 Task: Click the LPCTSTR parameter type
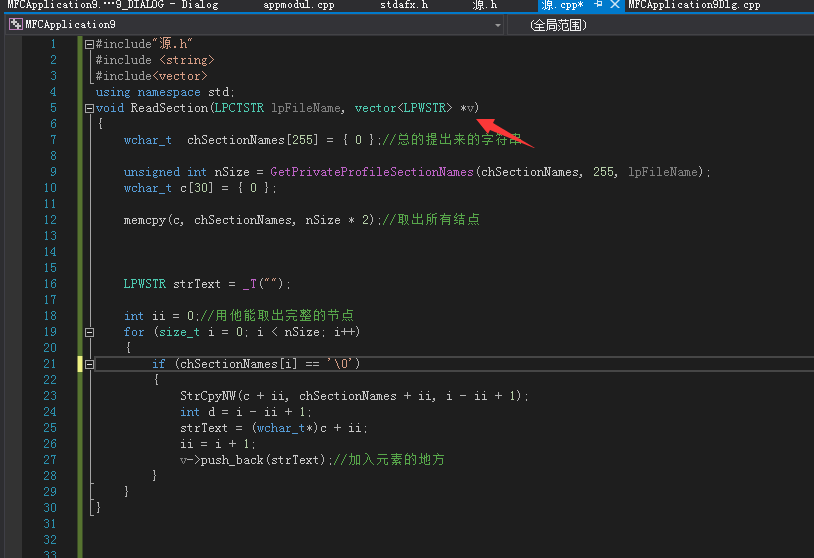click(x=239, y=108)
